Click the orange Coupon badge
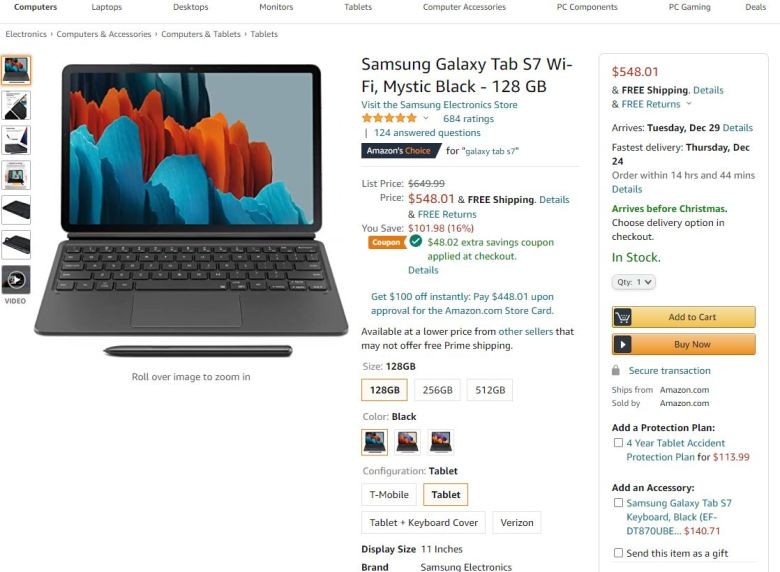This screenshot has height=572, width=780. (x=387, y=242)
